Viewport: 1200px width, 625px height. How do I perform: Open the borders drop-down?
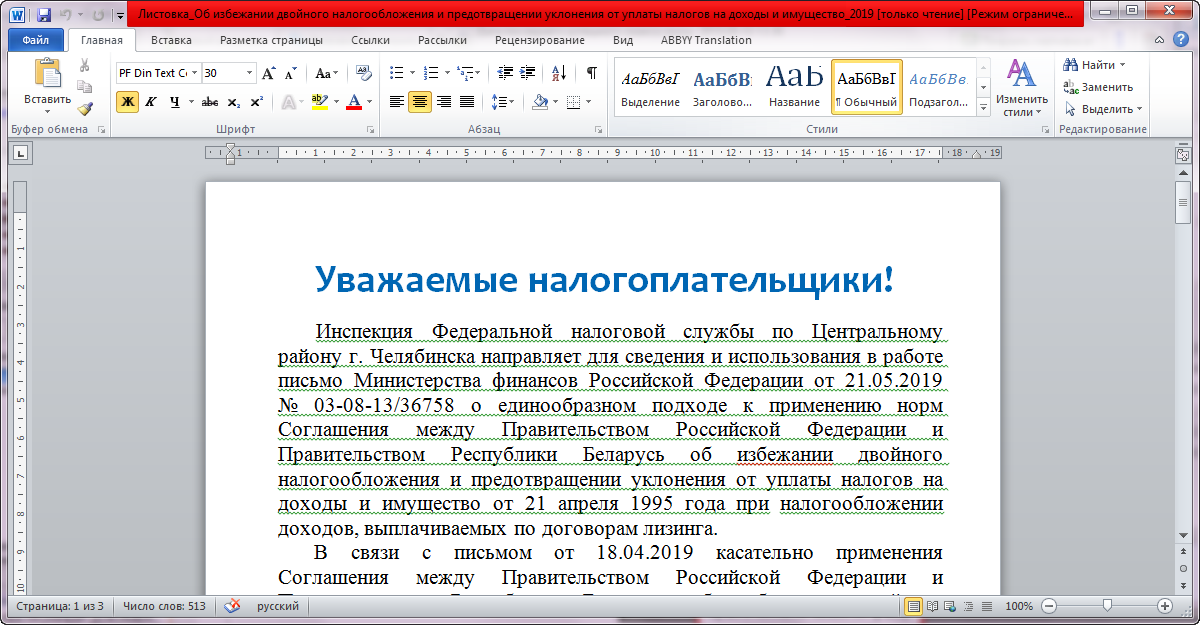tap(587, 102)
